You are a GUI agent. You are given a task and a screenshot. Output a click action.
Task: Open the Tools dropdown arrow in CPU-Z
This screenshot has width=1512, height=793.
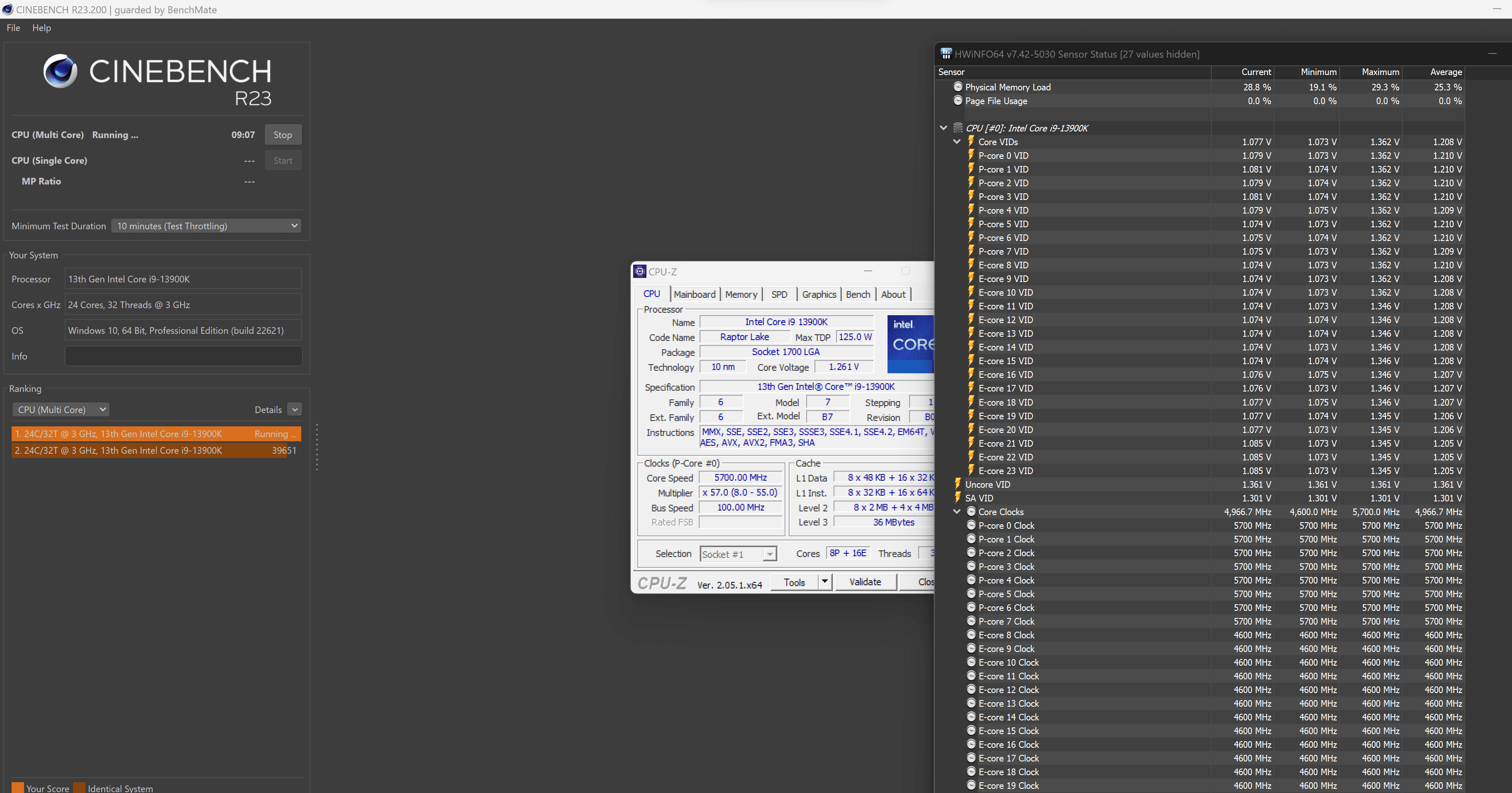[x=825, y=582]
